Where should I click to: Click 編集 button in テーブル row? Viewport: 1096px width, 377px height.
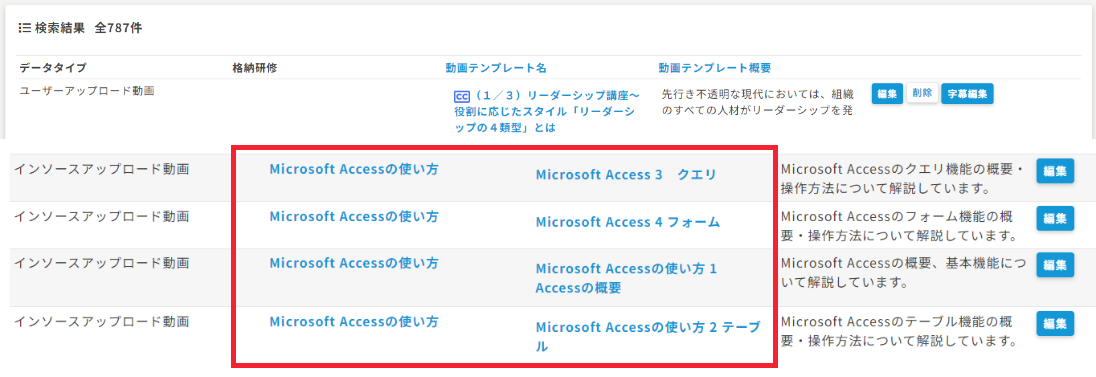click(x=1055, y=324)
